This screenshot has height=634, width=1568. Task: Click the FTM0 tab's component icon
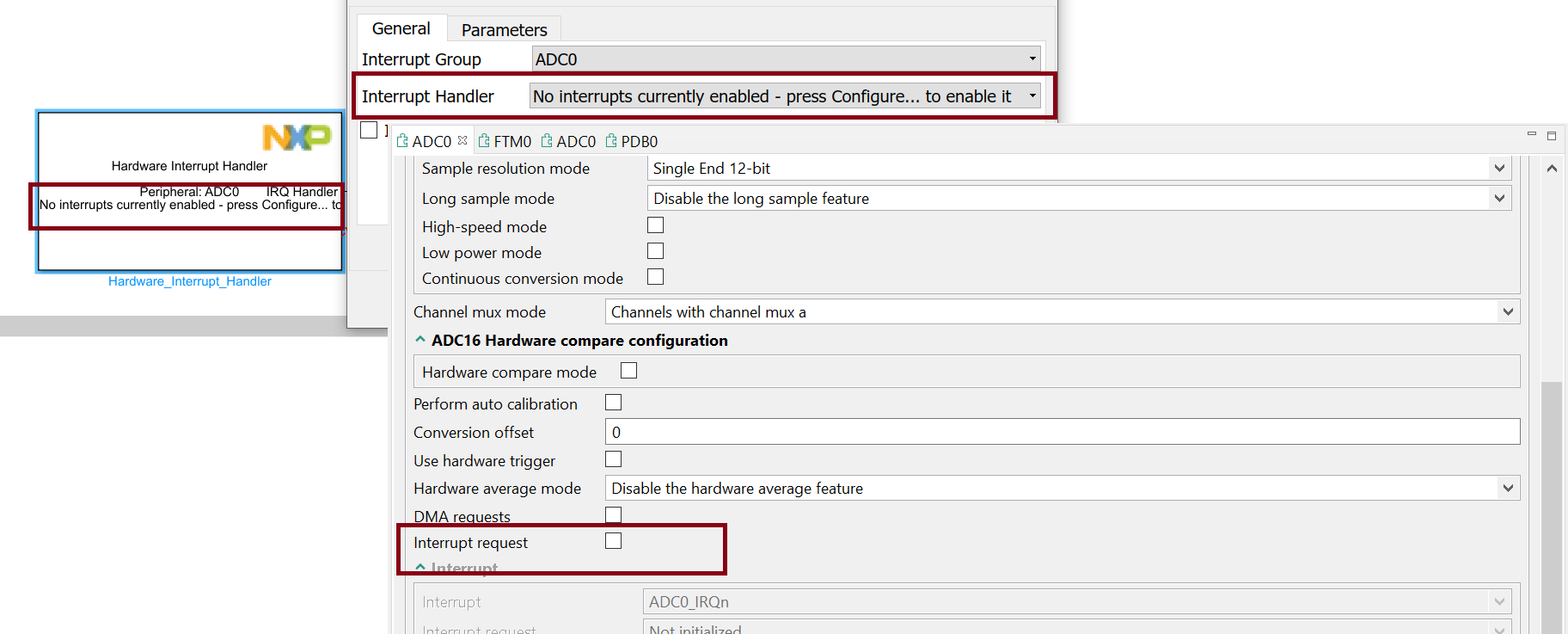click(484, 141)
